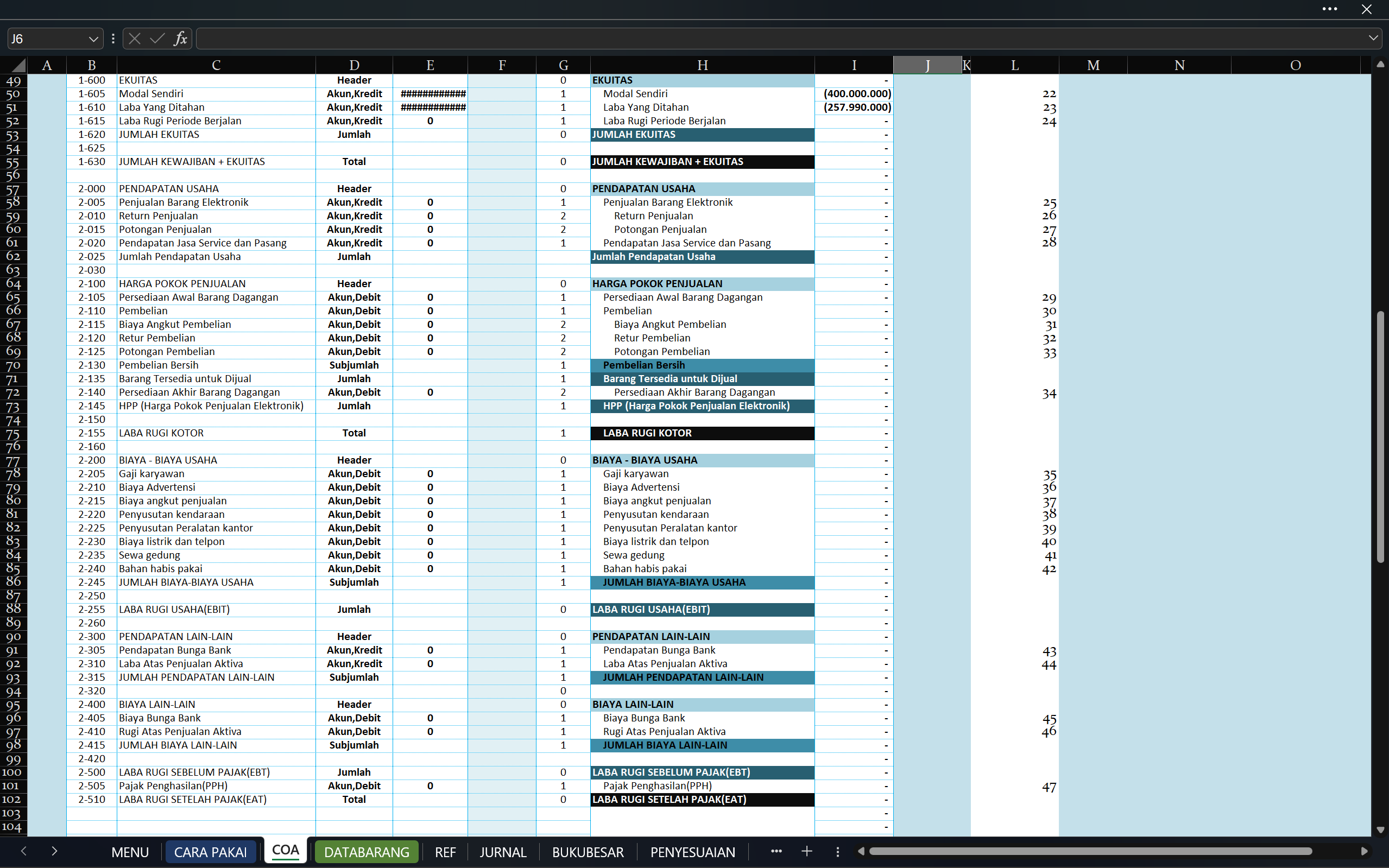Viewport: 1389px width, 868px height.
Task: Select column D header
Action: (353, 65)
